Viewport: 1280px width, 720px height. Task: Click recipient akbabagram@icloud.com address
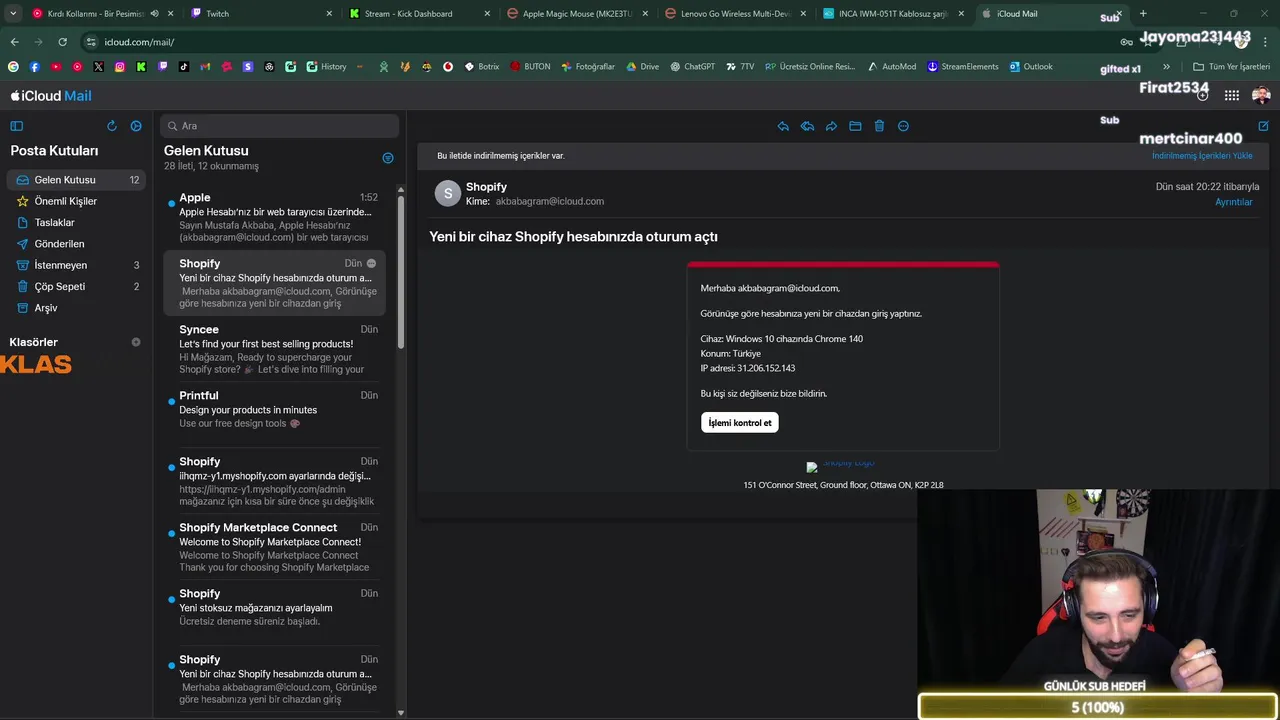550,201
